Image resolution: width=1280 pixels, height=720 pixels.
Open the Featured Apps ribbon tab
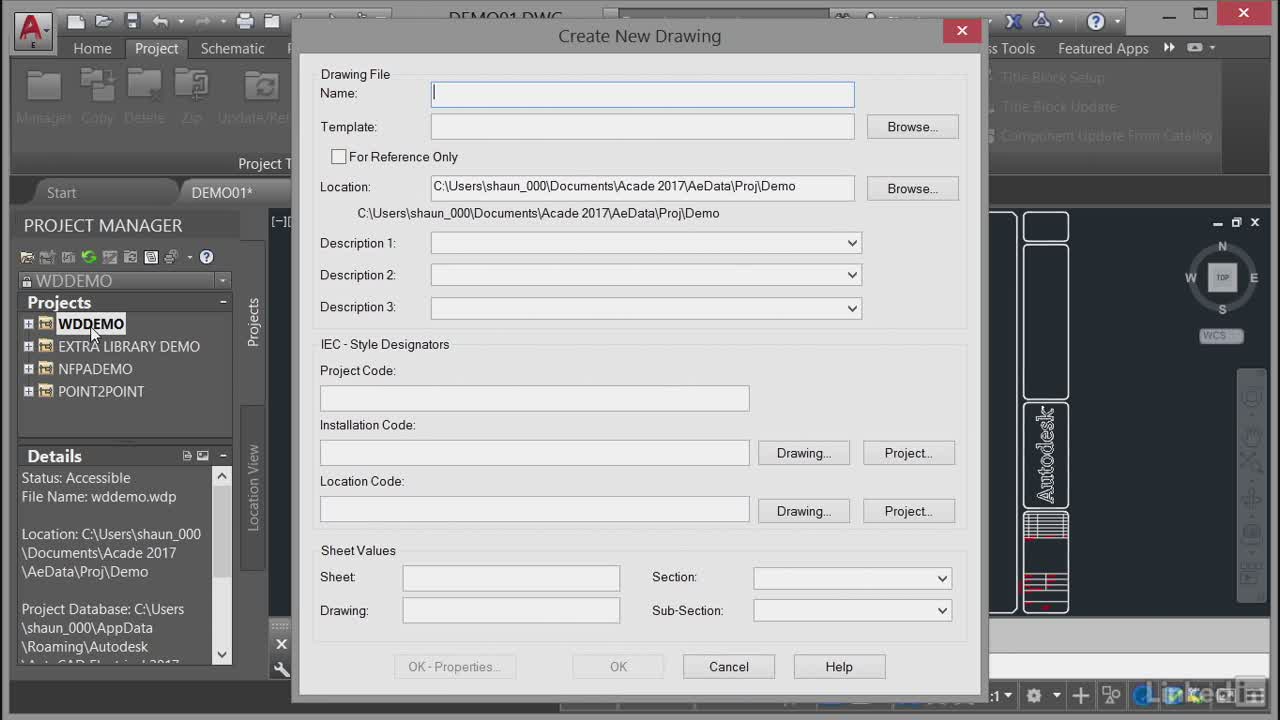1103,48
